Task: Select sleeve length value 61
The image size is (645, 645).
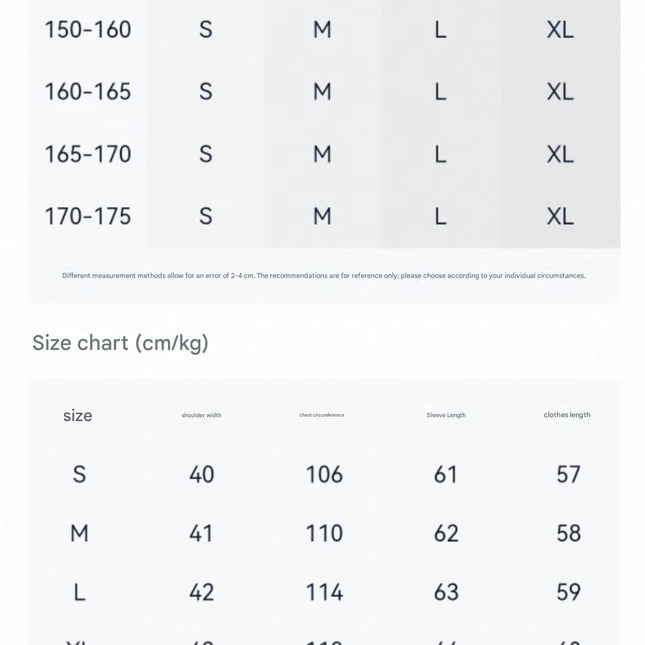Action: click(445, 474)
